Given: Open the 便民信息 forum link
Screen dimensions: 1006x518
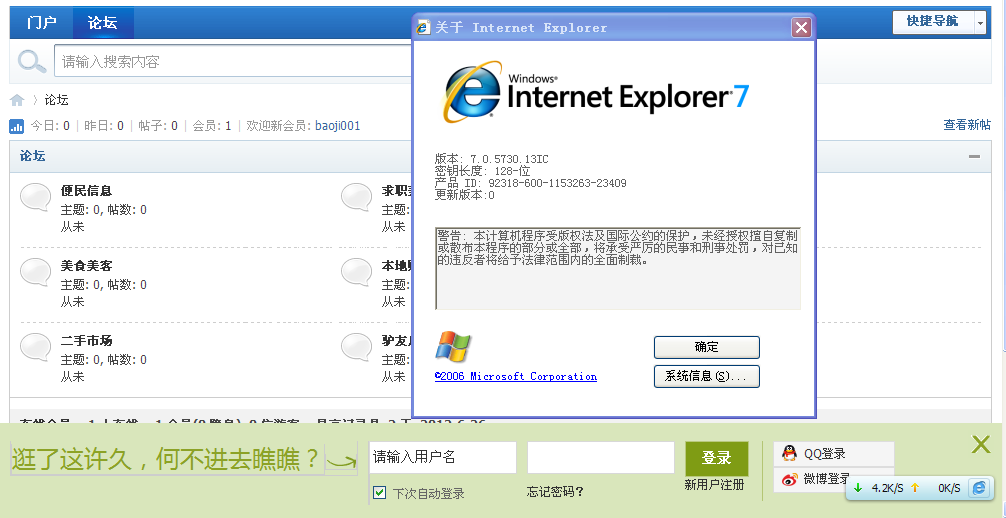Looking at the screenshot, I should (x=87, y=191).
